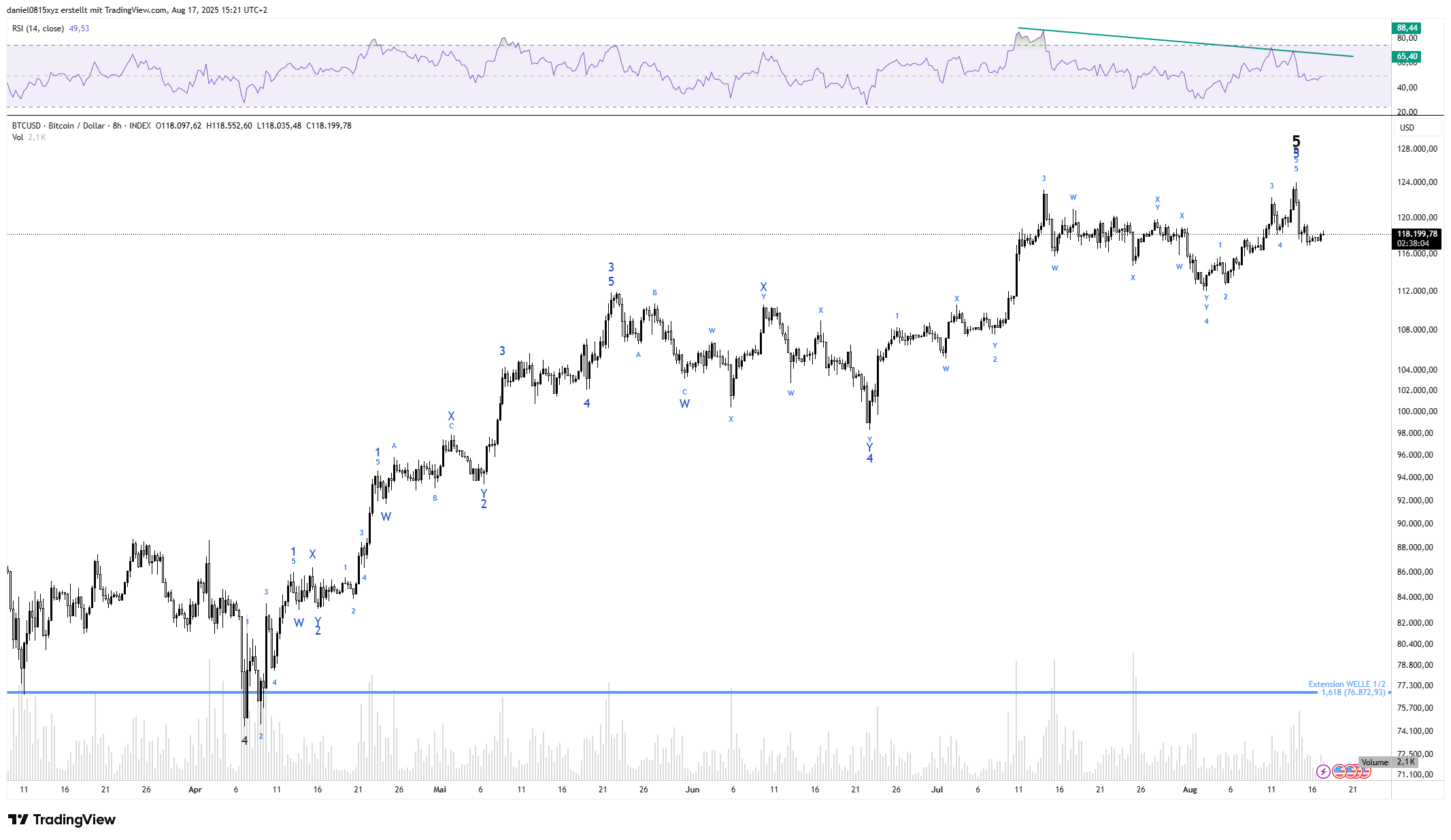Click the Apr label on time axis
The width and height of the screenshot is (1451, 840).
195,790
